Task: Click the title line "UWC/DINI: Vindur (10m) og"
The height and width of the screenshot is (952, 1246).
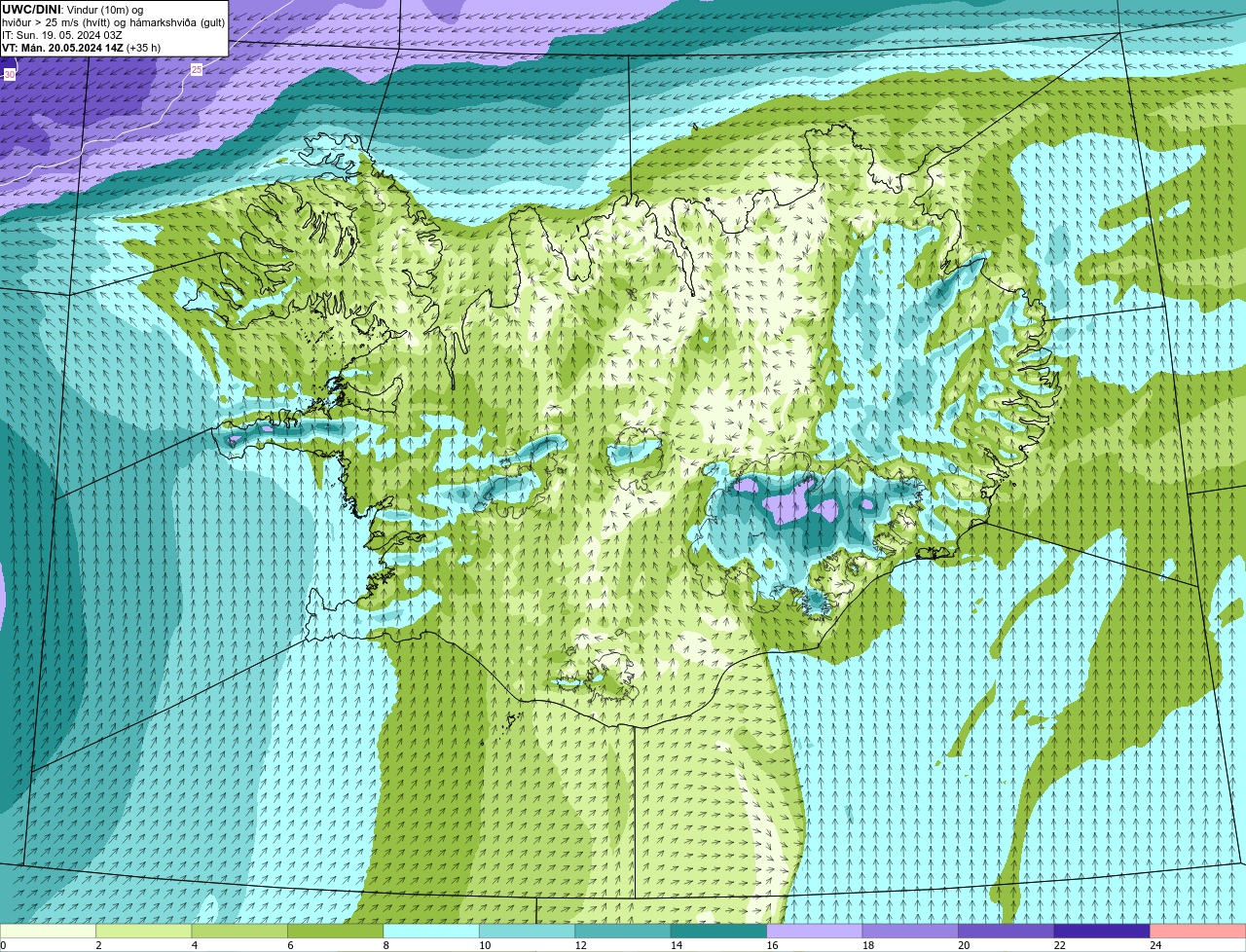Action: point(73,10)
